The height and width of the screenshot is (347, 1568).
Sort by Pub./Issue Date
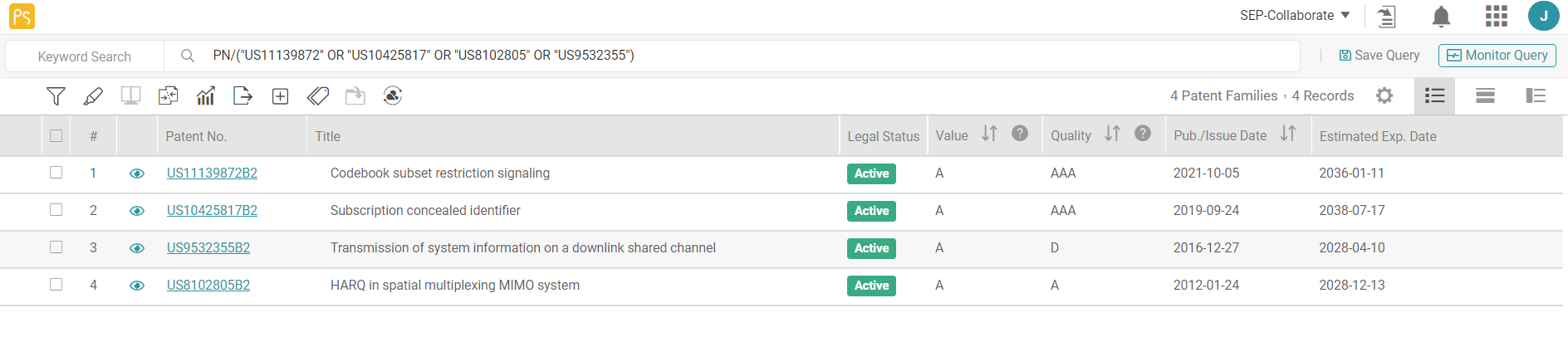coord(1288,134)
